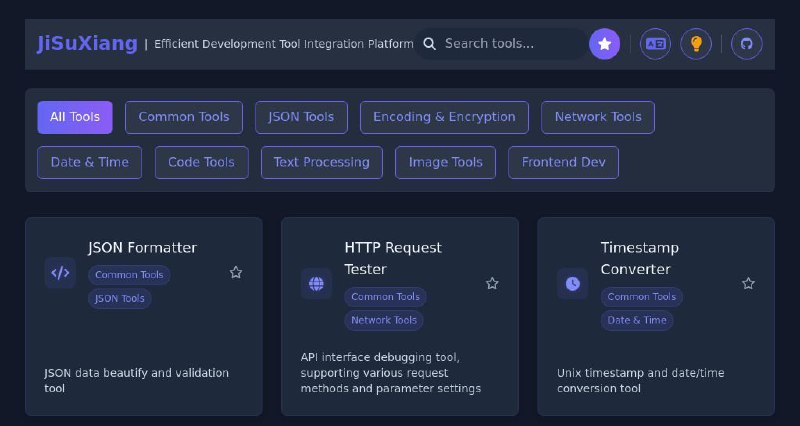Image resolution: width=800 pixels, height=426 pixels.
Task: Show the Frontend Dev category
Action: point(563,162)
